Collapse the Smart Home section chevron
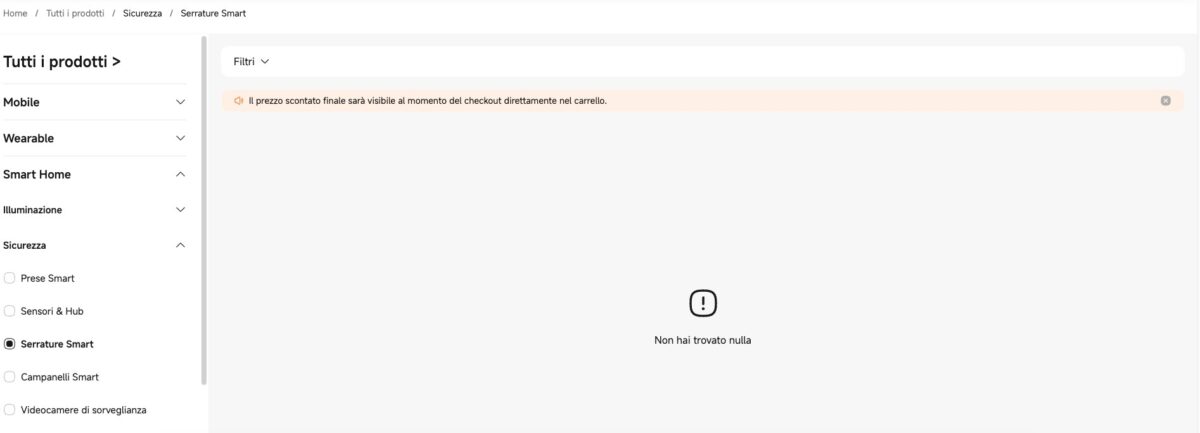The width and height of the screenshot is (1200, 433). (180, 174)
